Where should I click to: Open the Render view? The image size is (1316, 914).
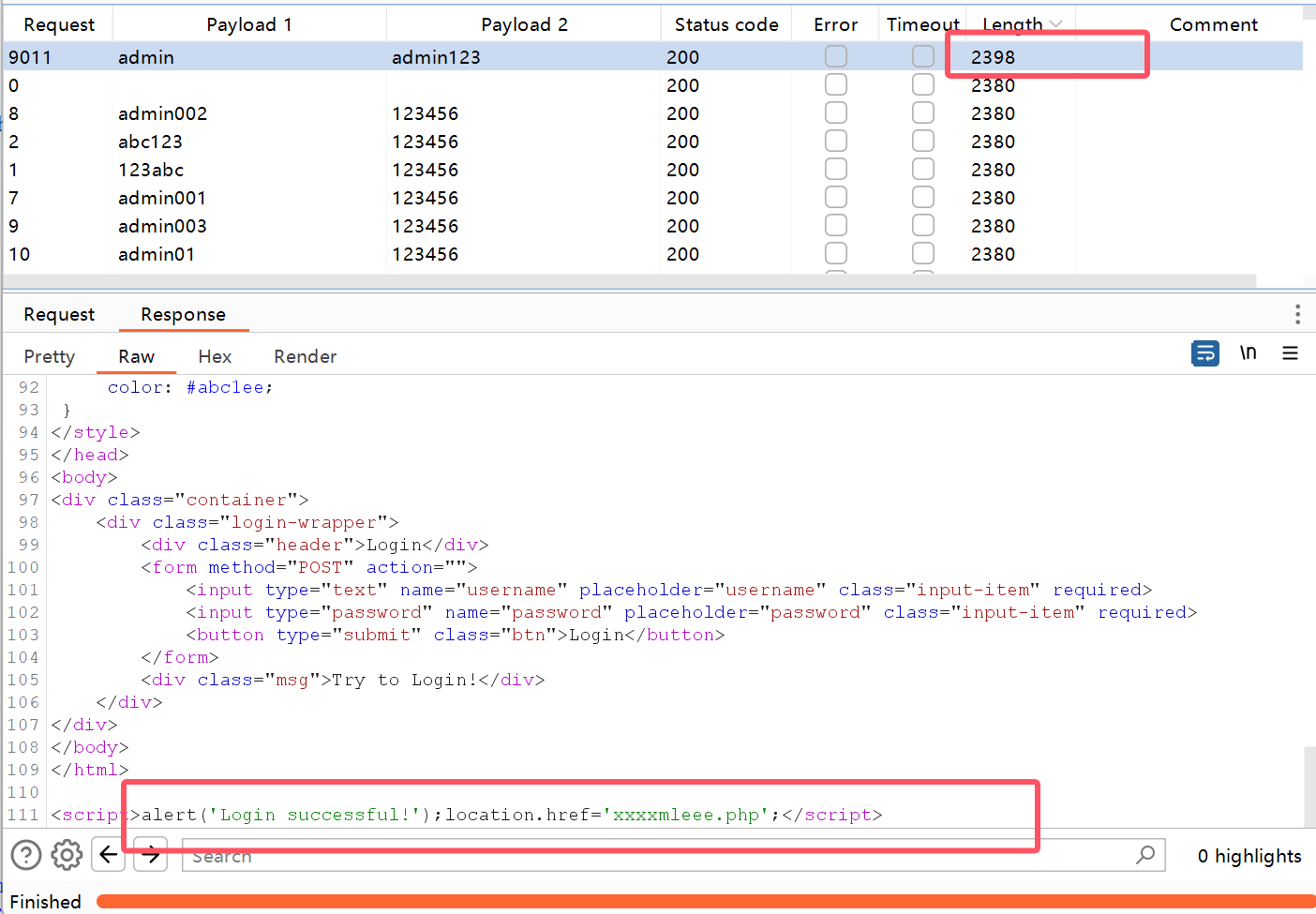[305, 356]
